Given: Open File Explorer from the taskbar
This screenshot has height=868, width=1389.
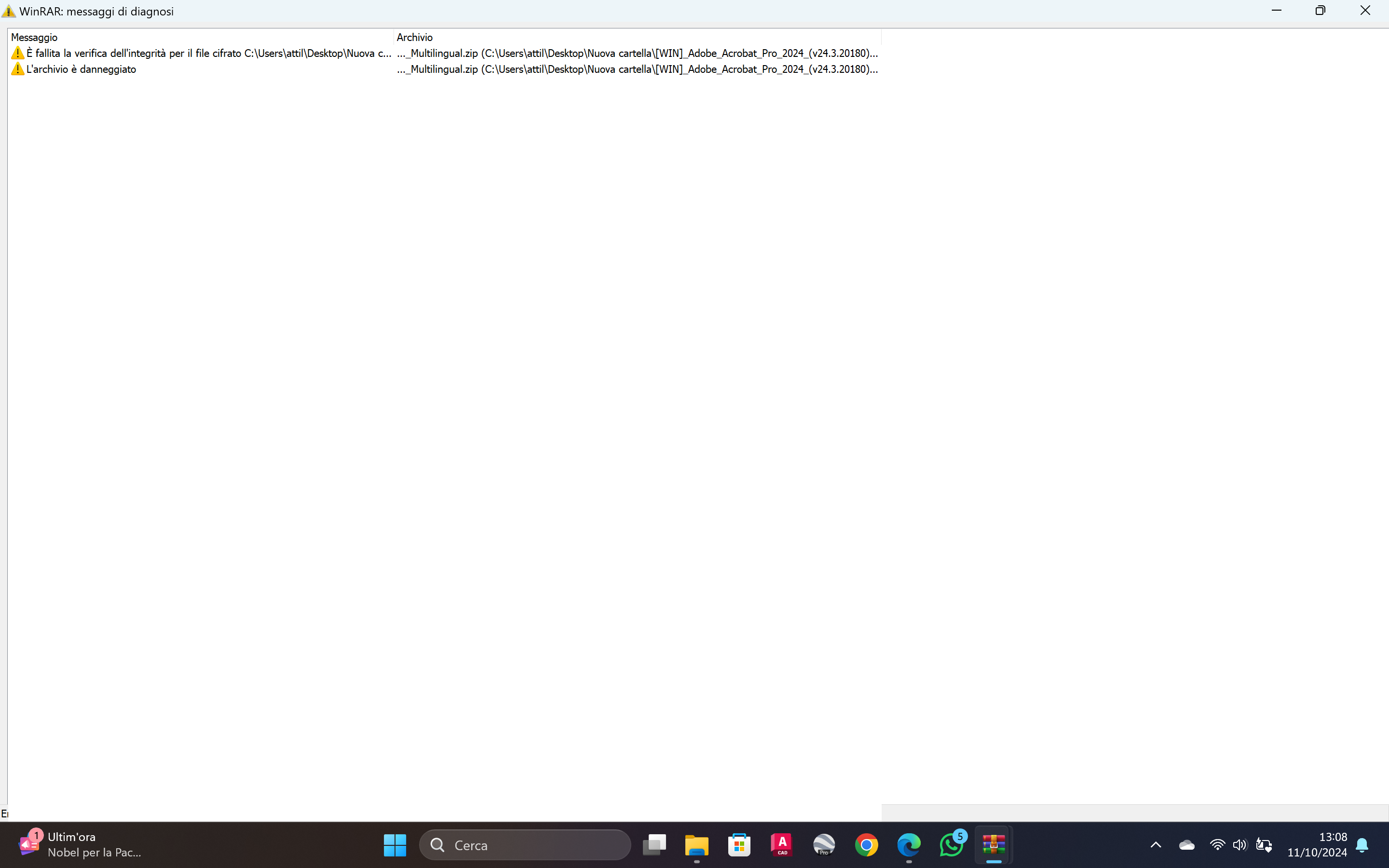Looking at the screenshot, I should pos(697,845).
